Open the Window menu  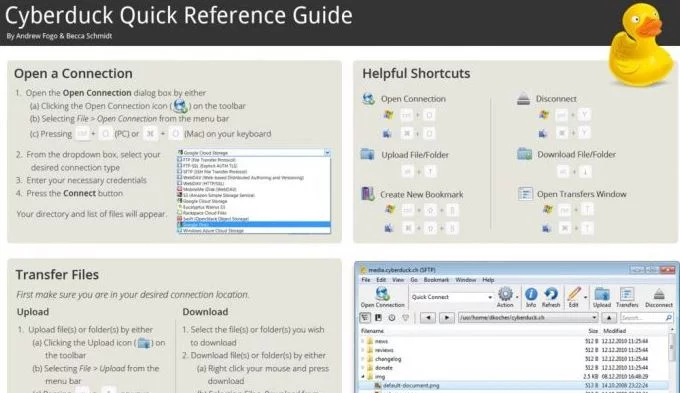[466, 280]
